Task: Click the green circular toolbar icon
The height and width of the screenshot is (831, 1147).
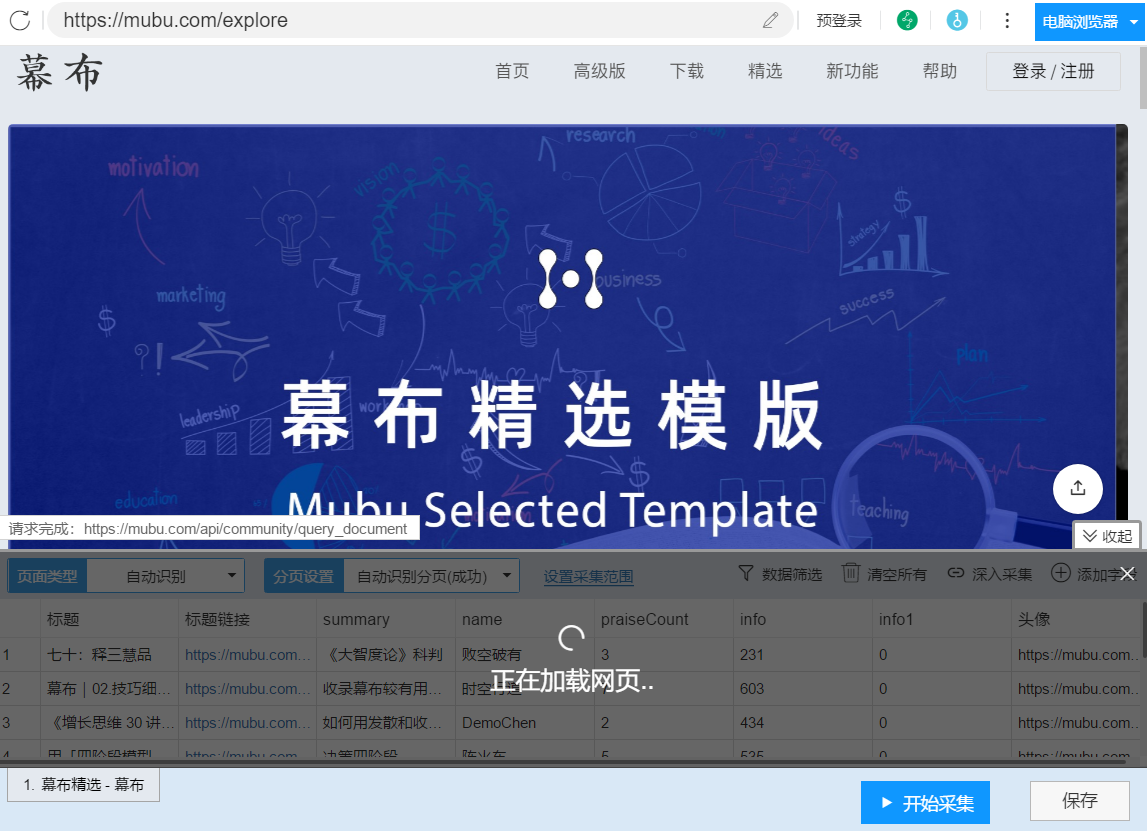Action: click(907, 20)
